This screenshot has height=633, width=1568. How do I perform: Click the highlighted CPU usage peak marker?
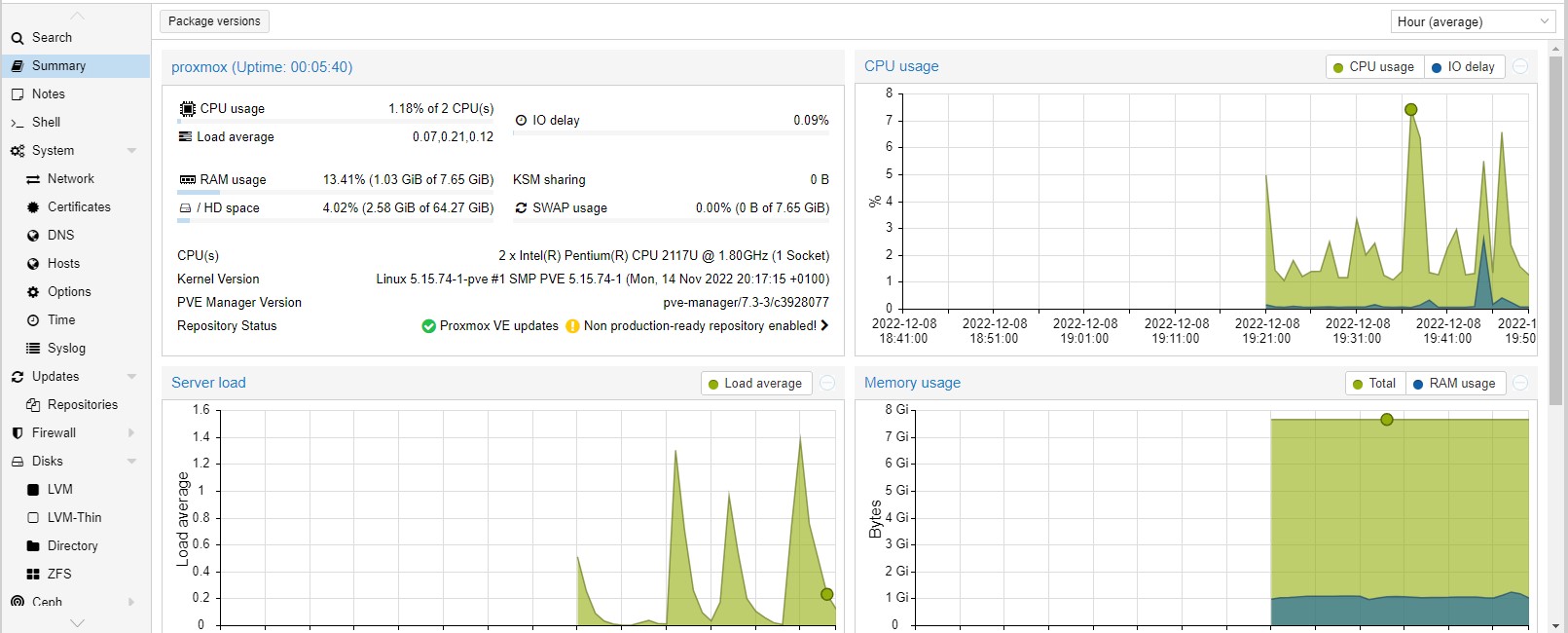1410,110
